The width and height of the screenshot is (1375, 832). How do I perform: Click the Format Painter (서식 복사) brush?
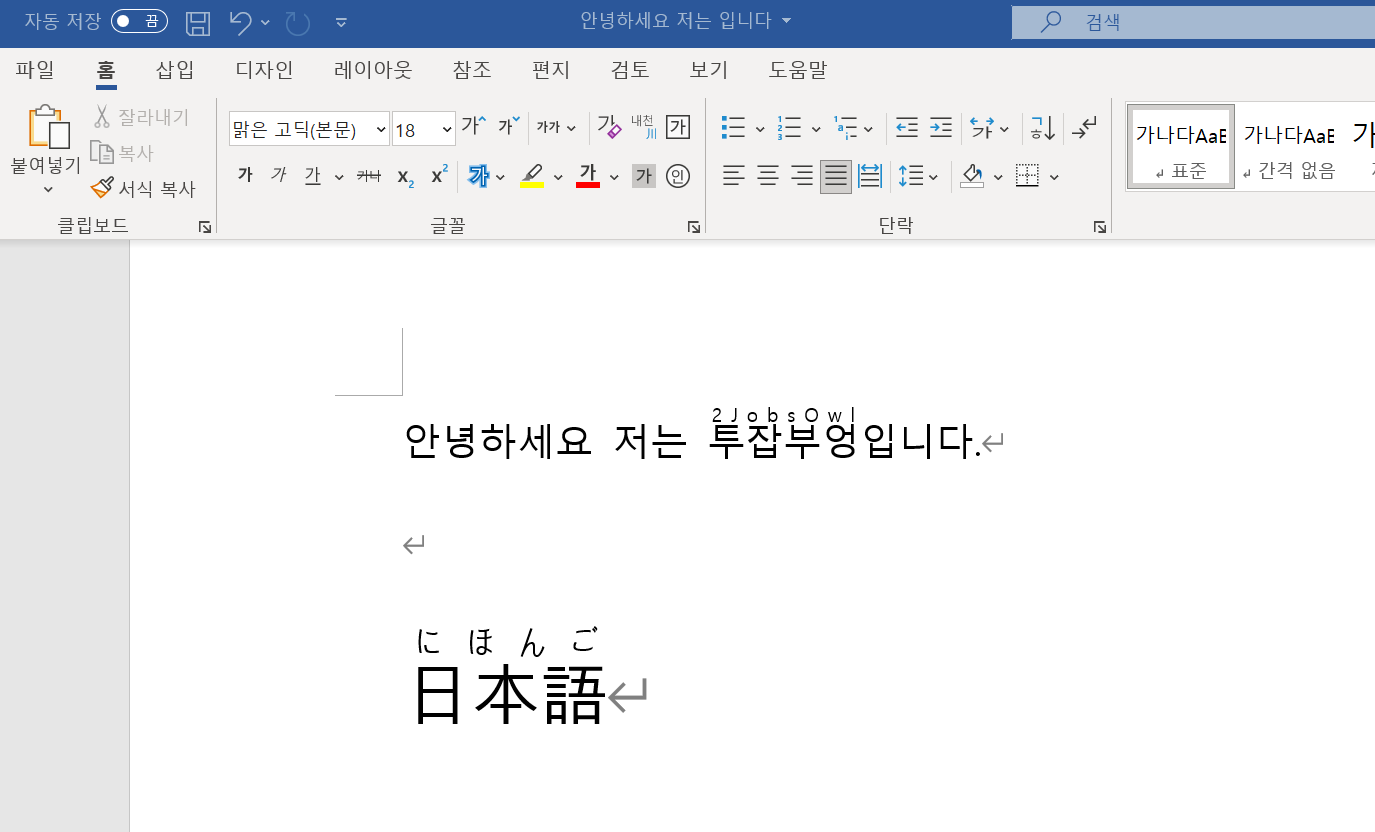[143, 188]
